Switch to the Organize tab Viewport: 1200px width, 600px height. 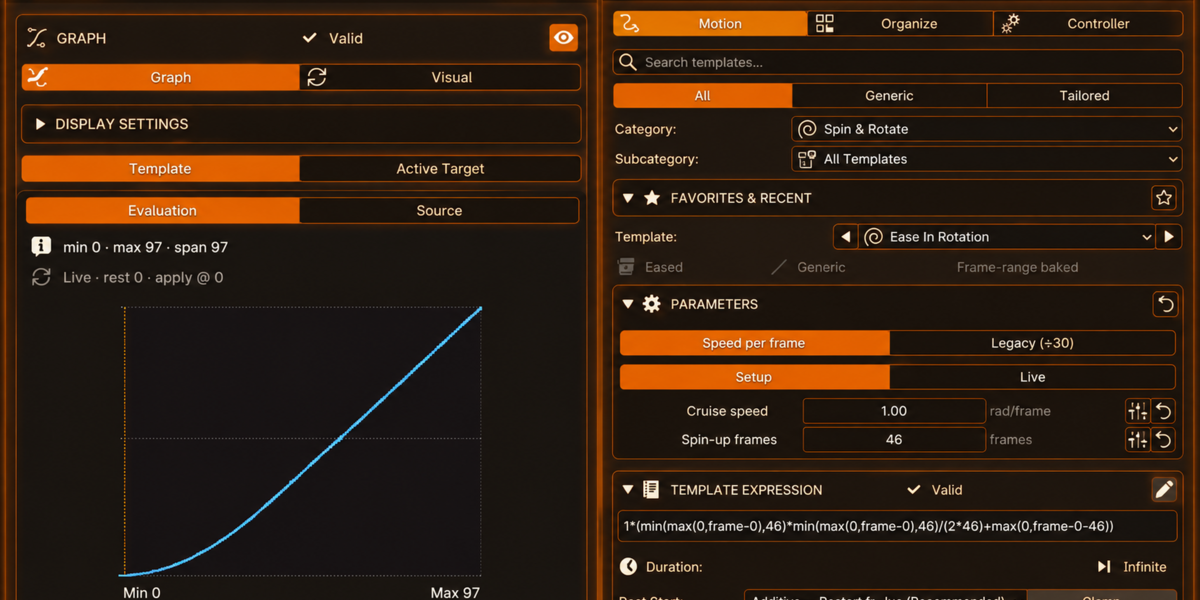tap(900, 24)
